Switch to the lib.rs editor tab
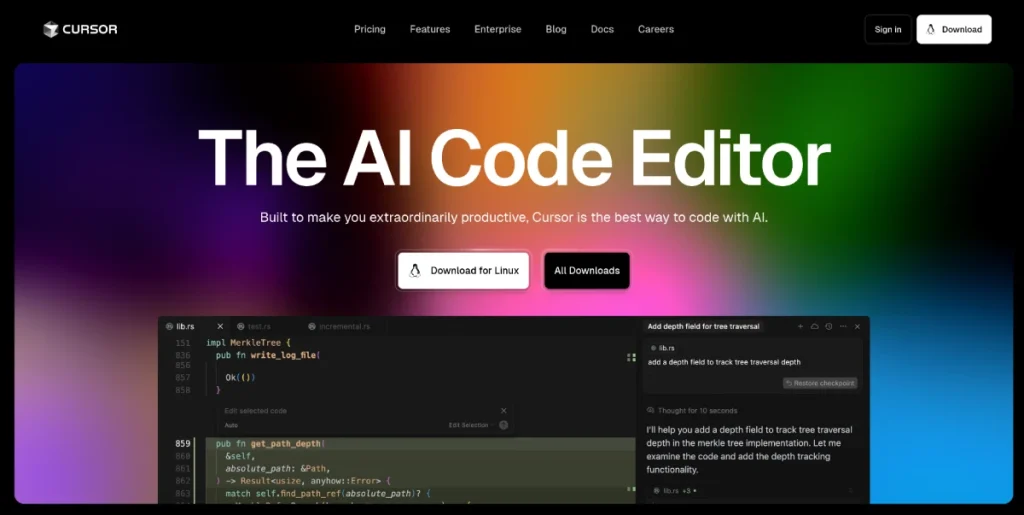This screenshot has width=1024, height=515. (185, 326)
